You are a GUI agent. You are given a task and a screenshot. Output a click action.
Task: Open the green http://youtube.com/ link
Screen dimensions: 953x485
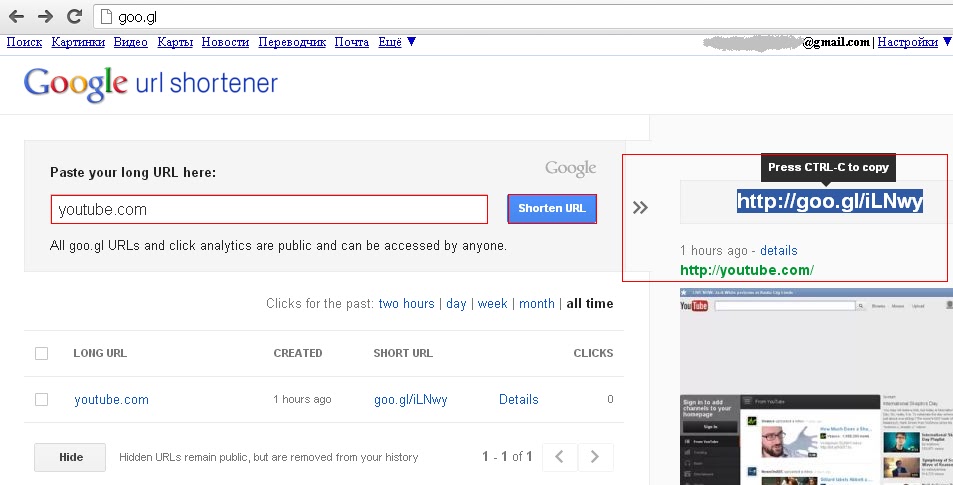[747, 270]
